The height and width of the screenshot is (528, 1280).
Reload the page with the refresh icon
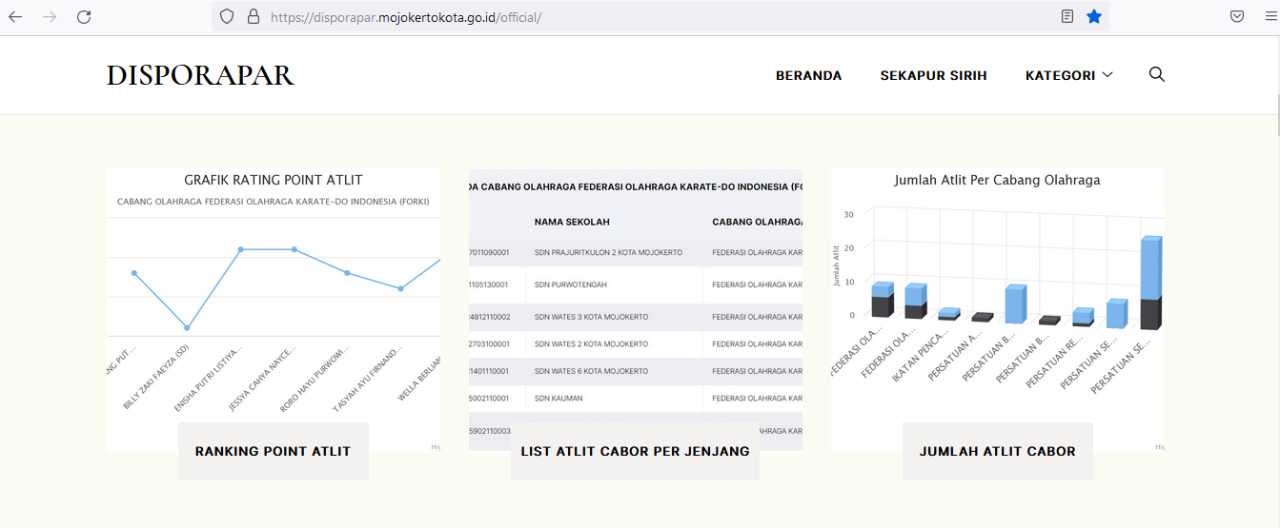[84, 17]
